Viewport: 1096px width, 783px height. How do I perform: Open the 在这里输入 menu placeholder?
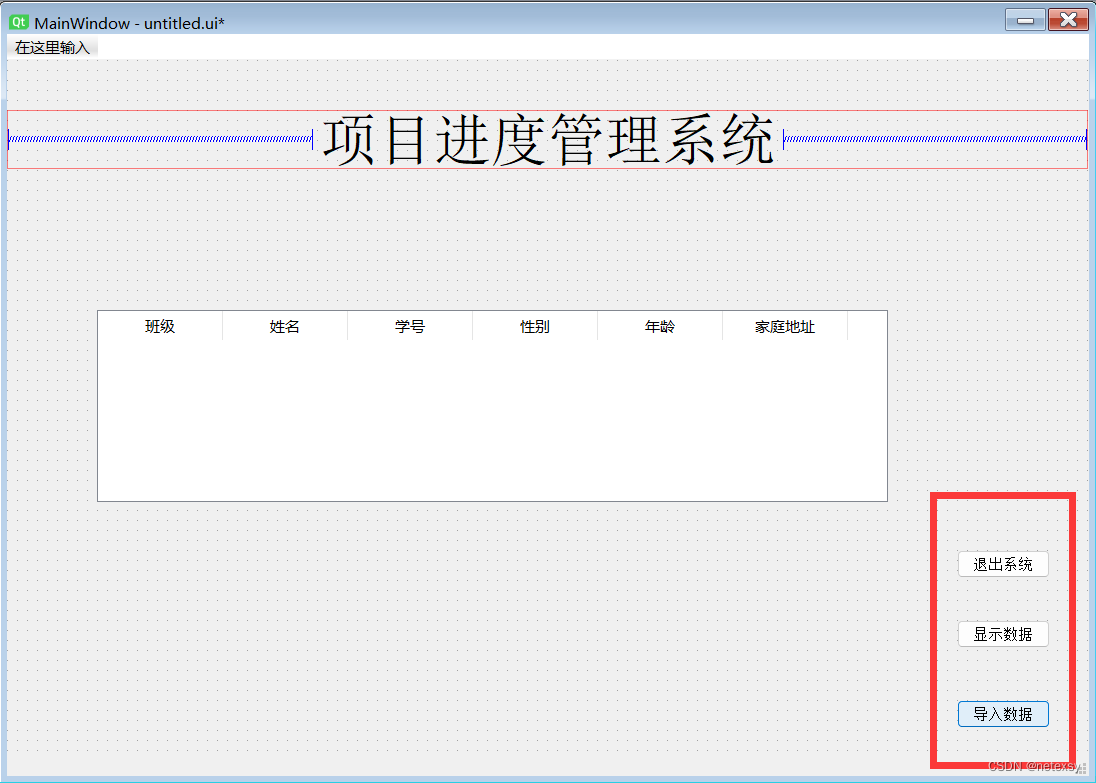pyautogui.click(x=51, y=46)
